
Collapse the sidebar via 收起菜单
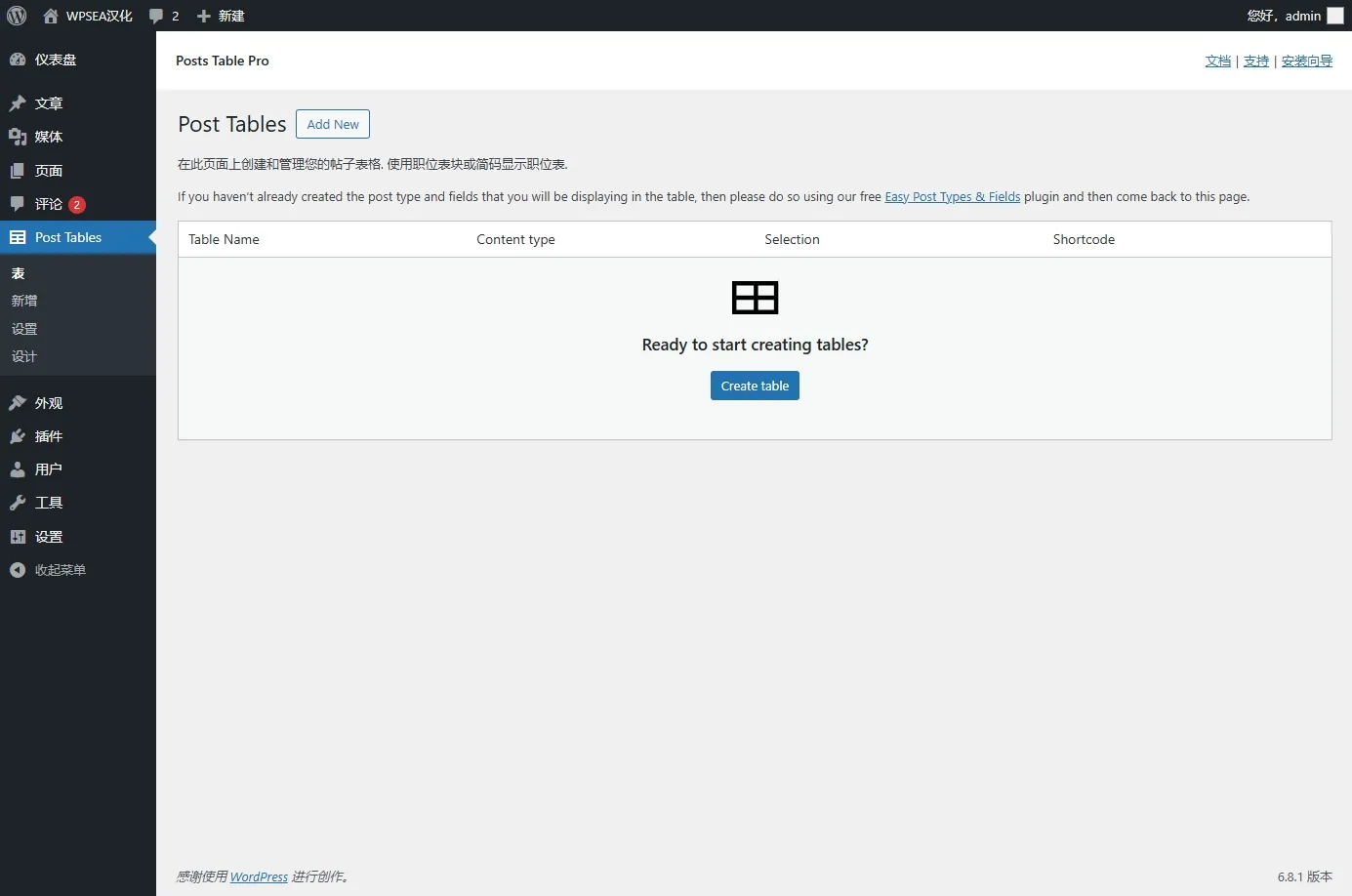[78, 570]
